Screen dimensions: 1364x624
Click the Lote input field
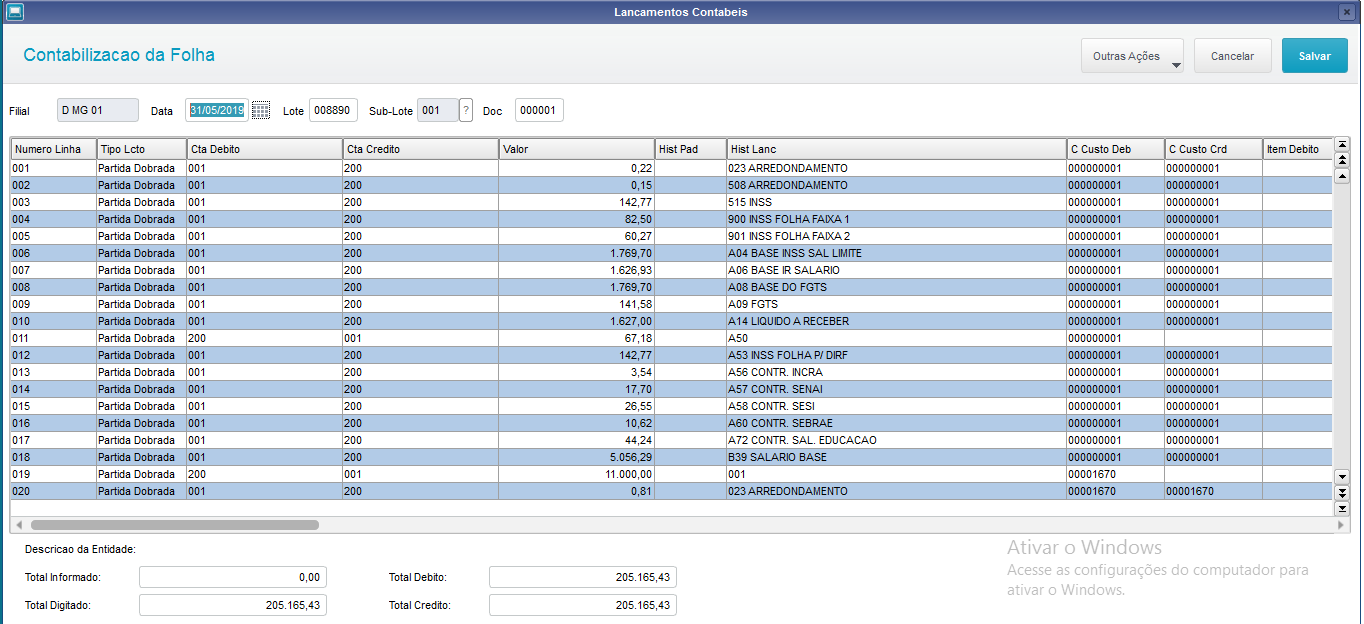[x=333, y=110]
